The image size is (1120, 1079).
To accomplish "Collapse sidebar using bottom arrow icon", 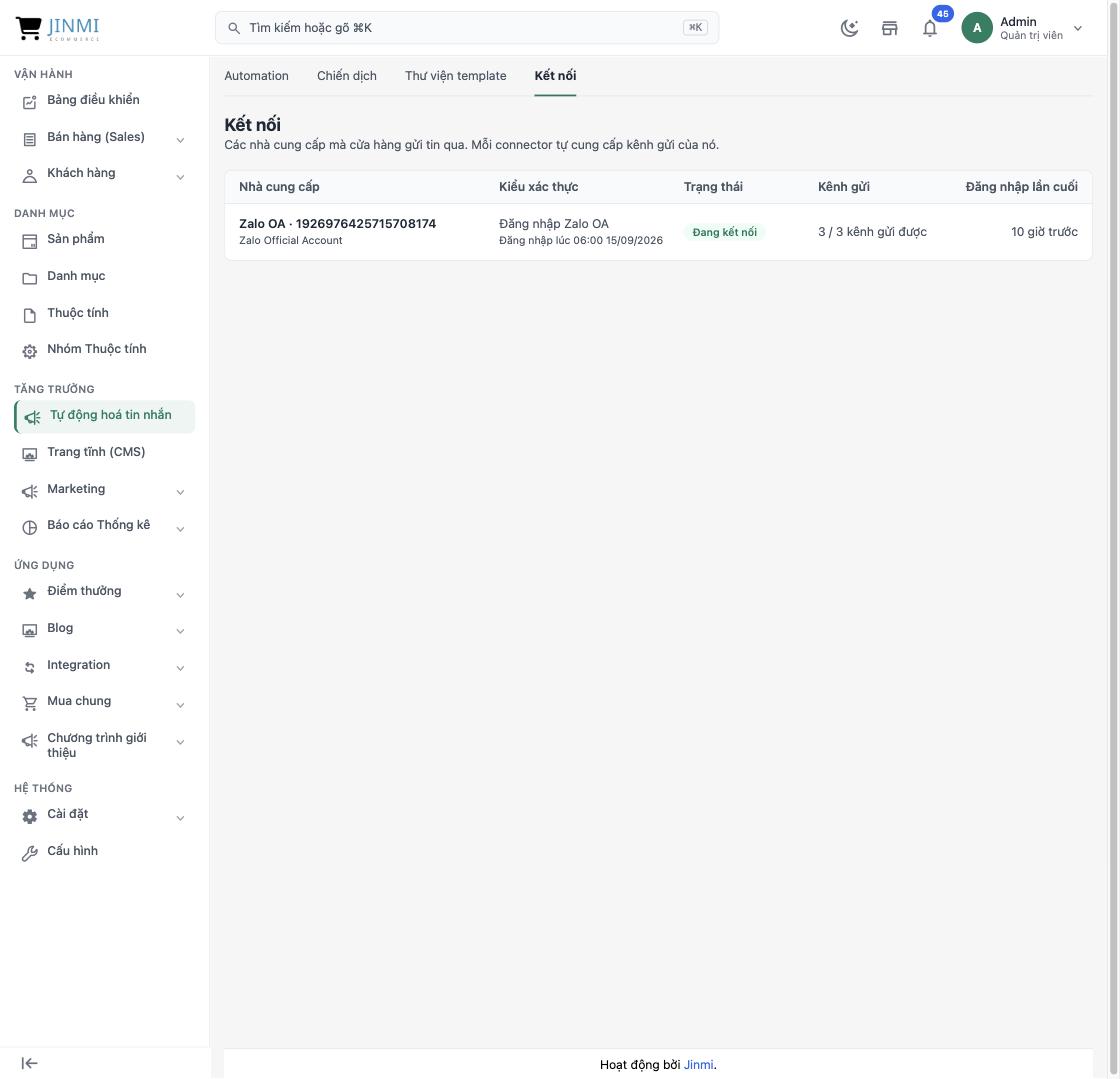I will (x=29, y=1063).
